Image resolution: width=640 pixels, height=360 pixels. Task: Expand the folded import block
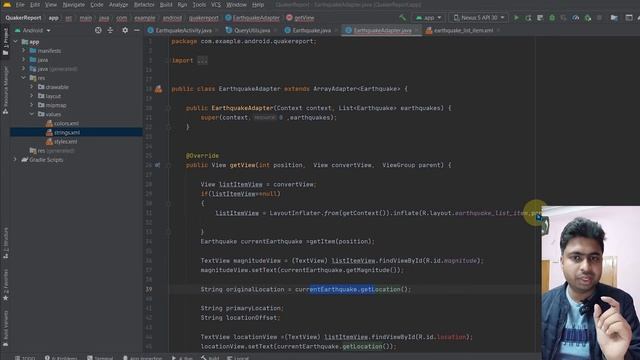point(202,60)
